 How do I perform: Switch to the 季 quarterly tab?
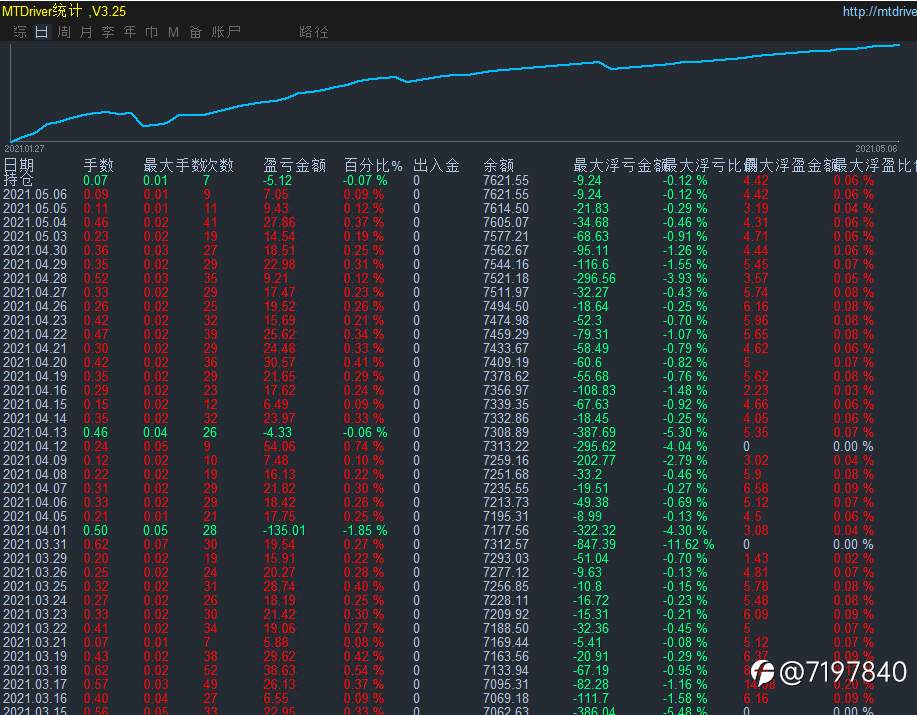pos(108,32)
